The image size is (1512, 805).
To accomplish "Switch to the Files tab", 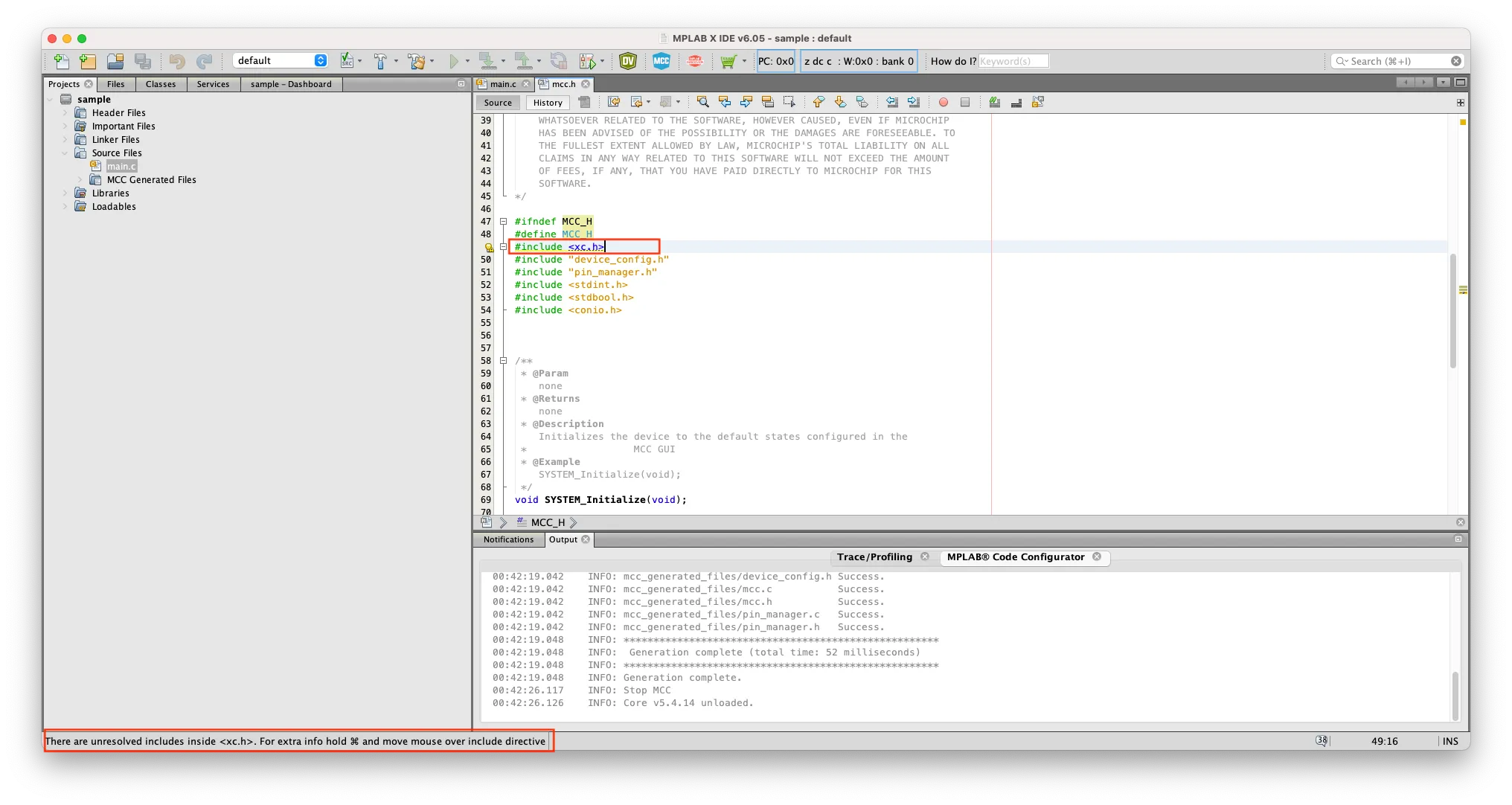I will (x=115, y=84).
